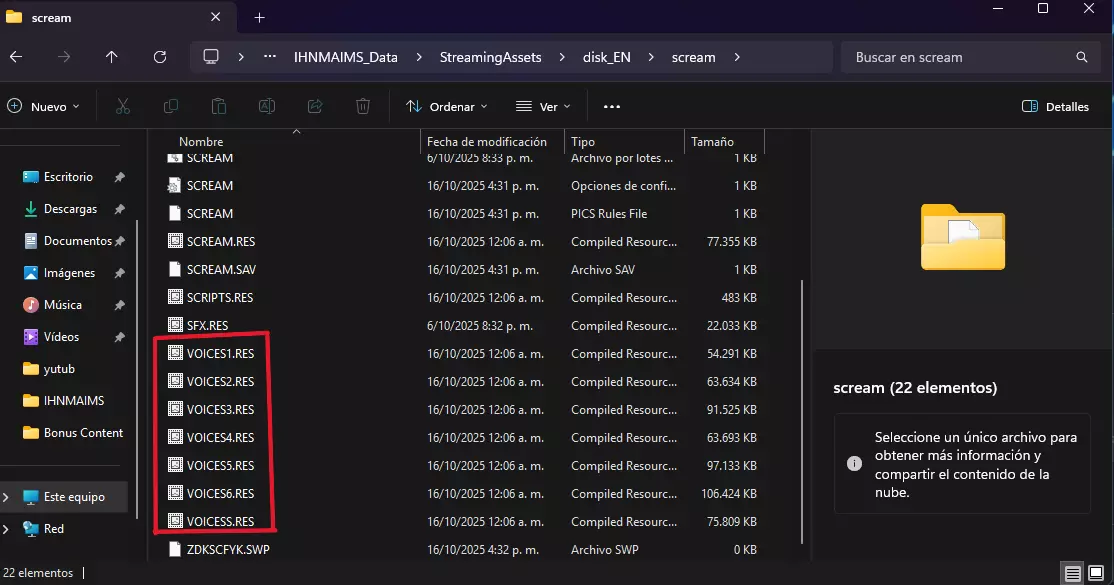Click the Cut scissors icon
Image resolution: width=1114 pixels, height=585 pixels.
coord(123,107)
